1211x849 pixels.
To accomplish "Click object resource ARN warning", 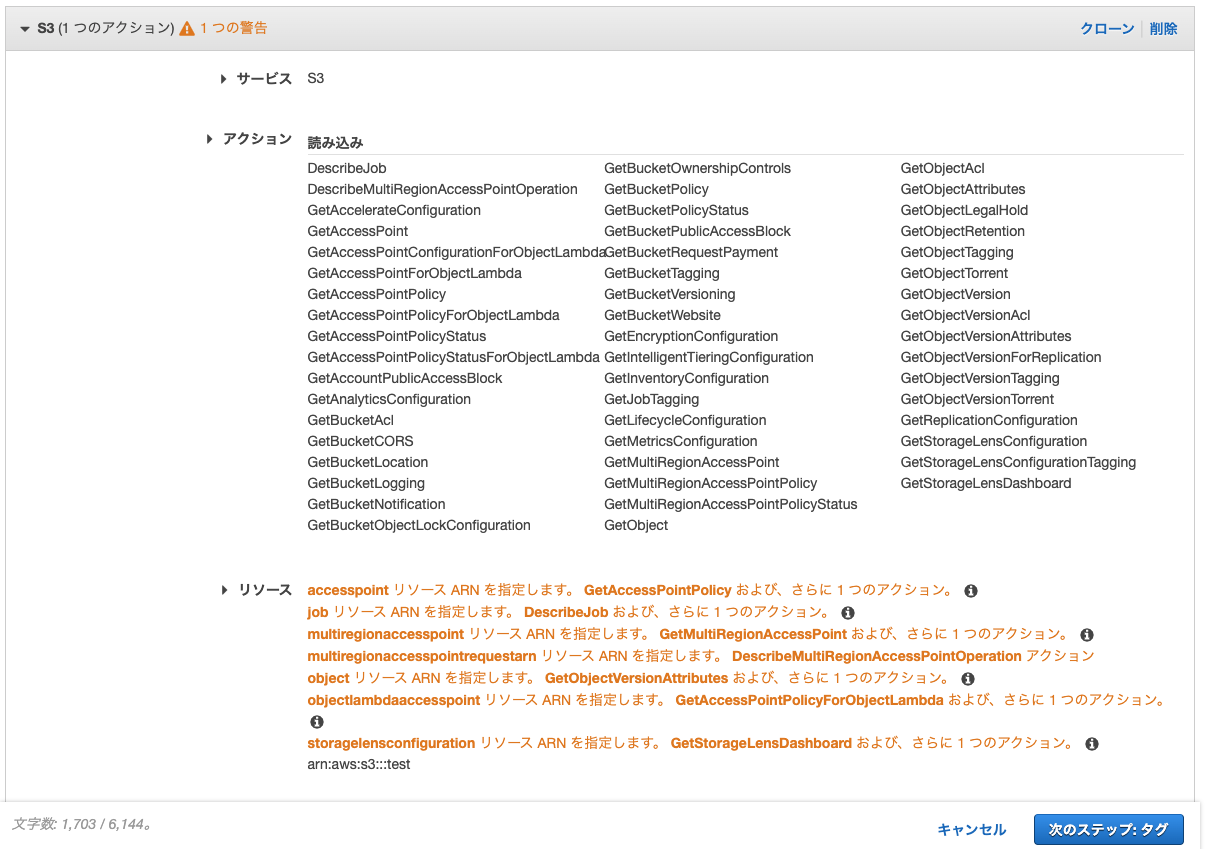I will 629,678.
